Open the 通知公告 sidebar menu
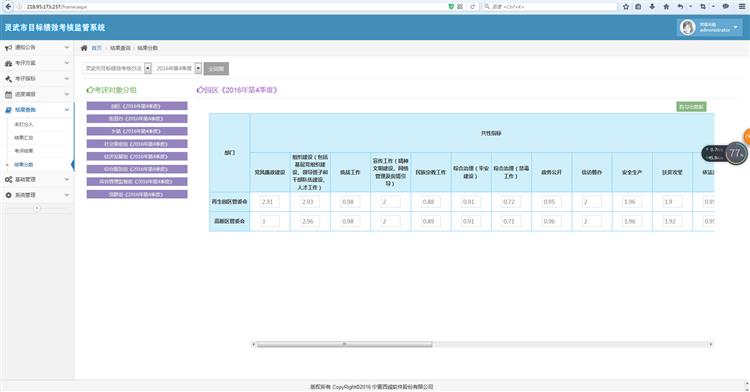The width and height of the screenshot is (750, 392). click(x=37, y=47)
